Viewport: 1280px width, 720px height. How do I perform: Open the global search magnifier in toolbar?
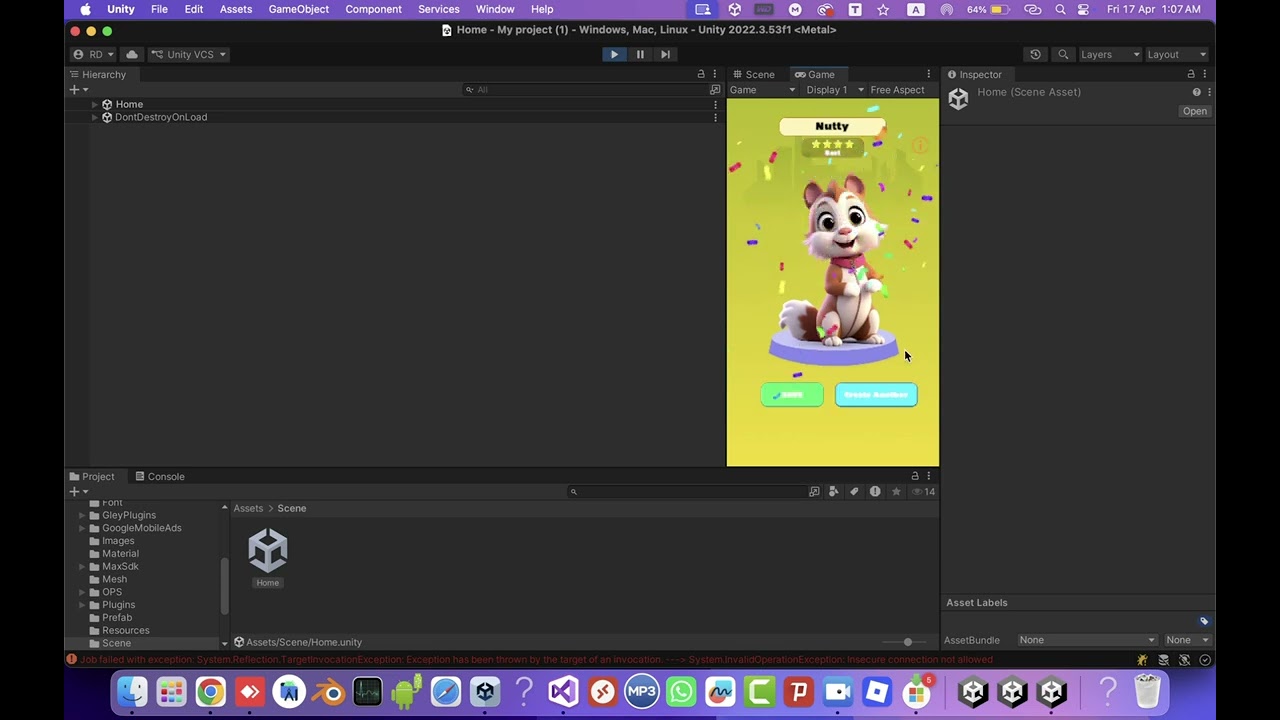[1063, 54]
